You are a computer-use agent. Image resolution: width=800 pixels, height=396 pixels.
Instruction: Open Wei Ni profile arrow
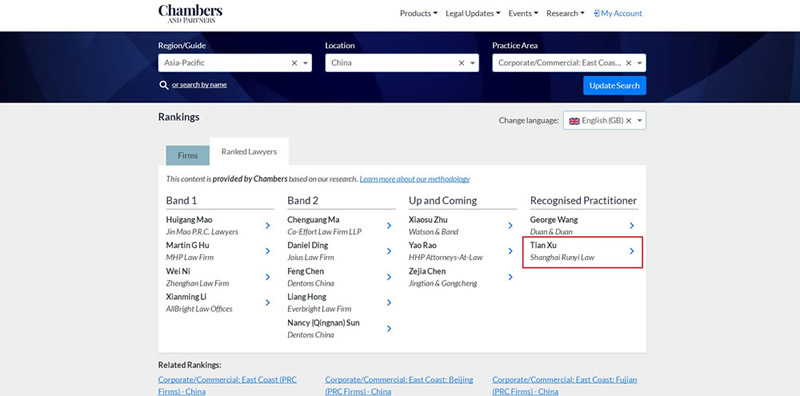point(267,277)
